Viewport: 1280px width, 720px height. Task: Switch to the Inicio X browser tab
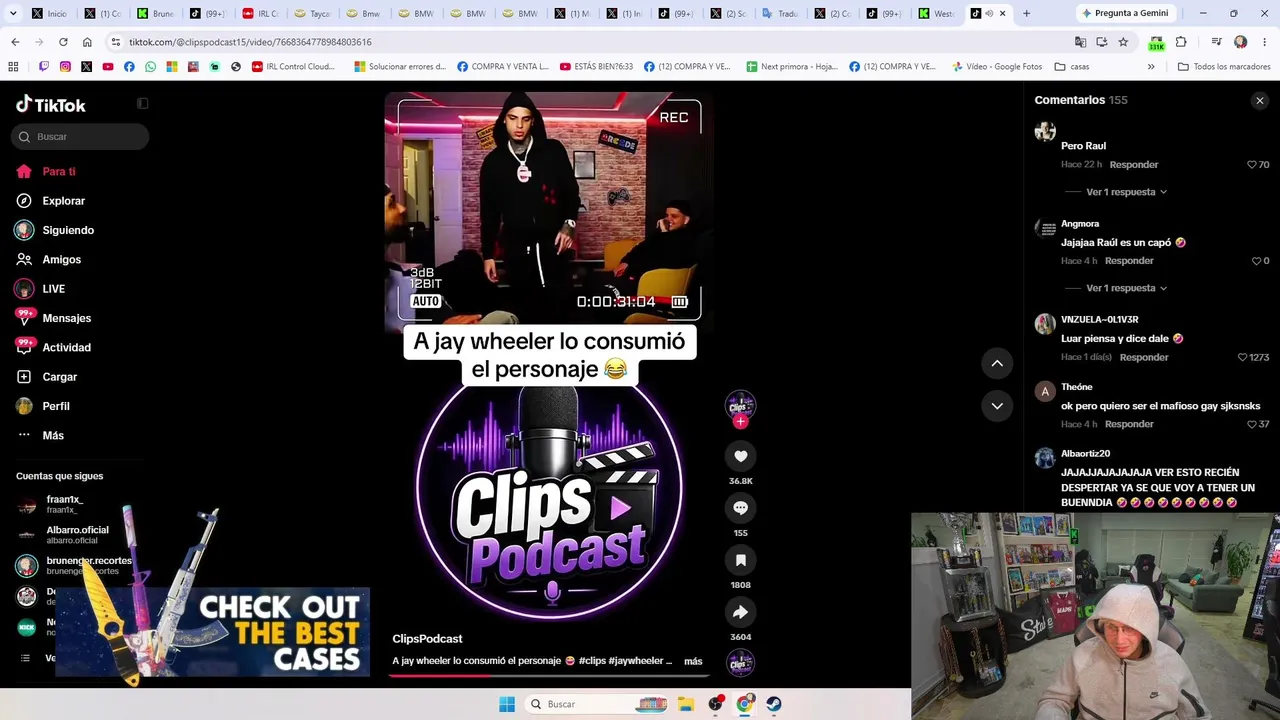pos(49,14)
